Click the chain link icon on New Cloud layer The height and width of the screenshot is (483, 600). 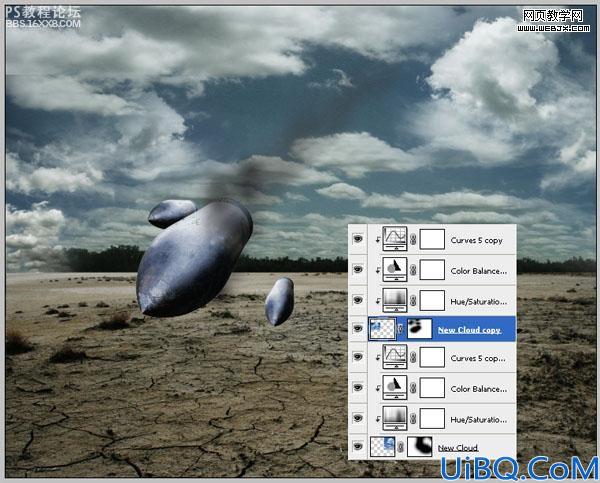pos(401,447)
